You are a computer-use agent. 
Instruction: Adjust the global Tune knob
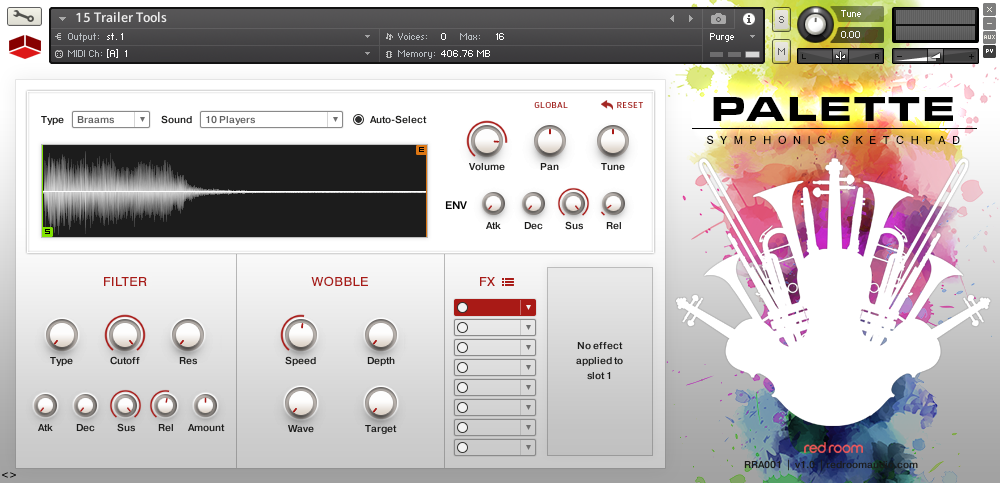pyautogui.click(x=612, y=141)
